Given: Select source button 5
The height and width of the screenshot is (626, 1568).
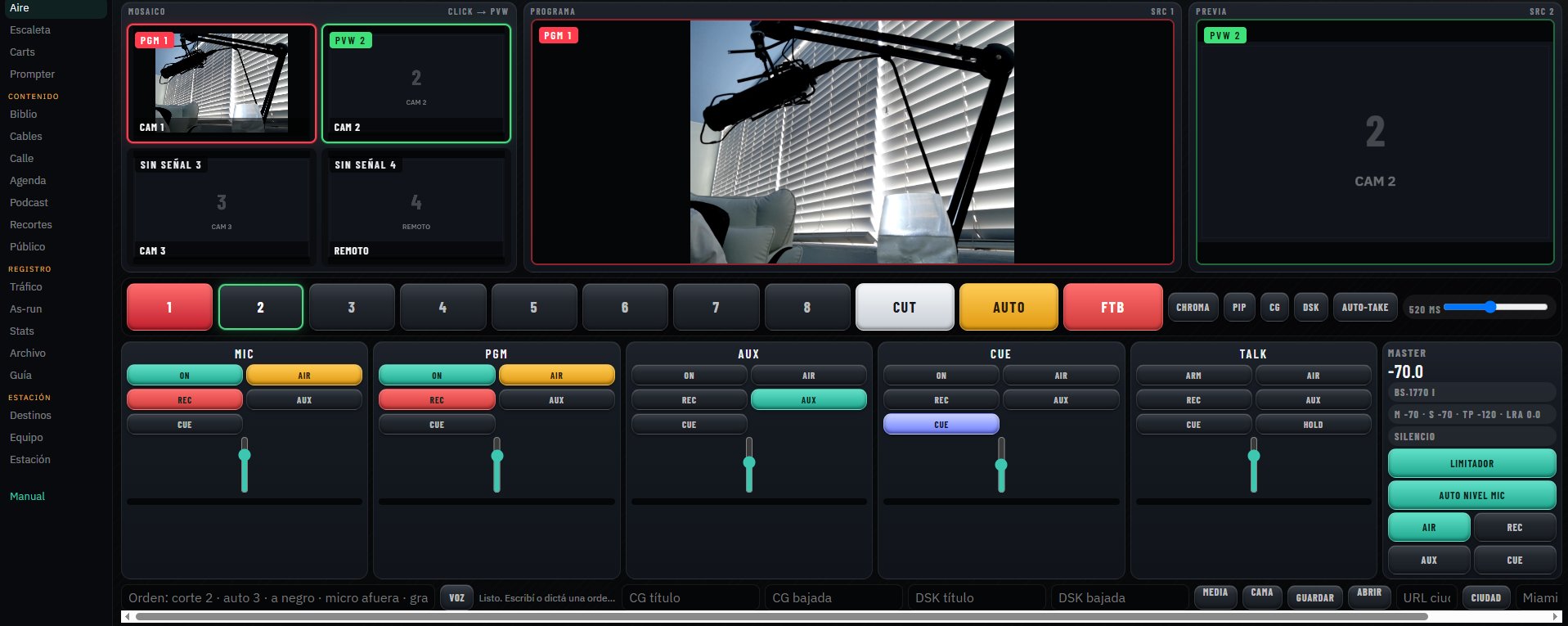Looking at the screenshot, I should click(x=533, y=307).
